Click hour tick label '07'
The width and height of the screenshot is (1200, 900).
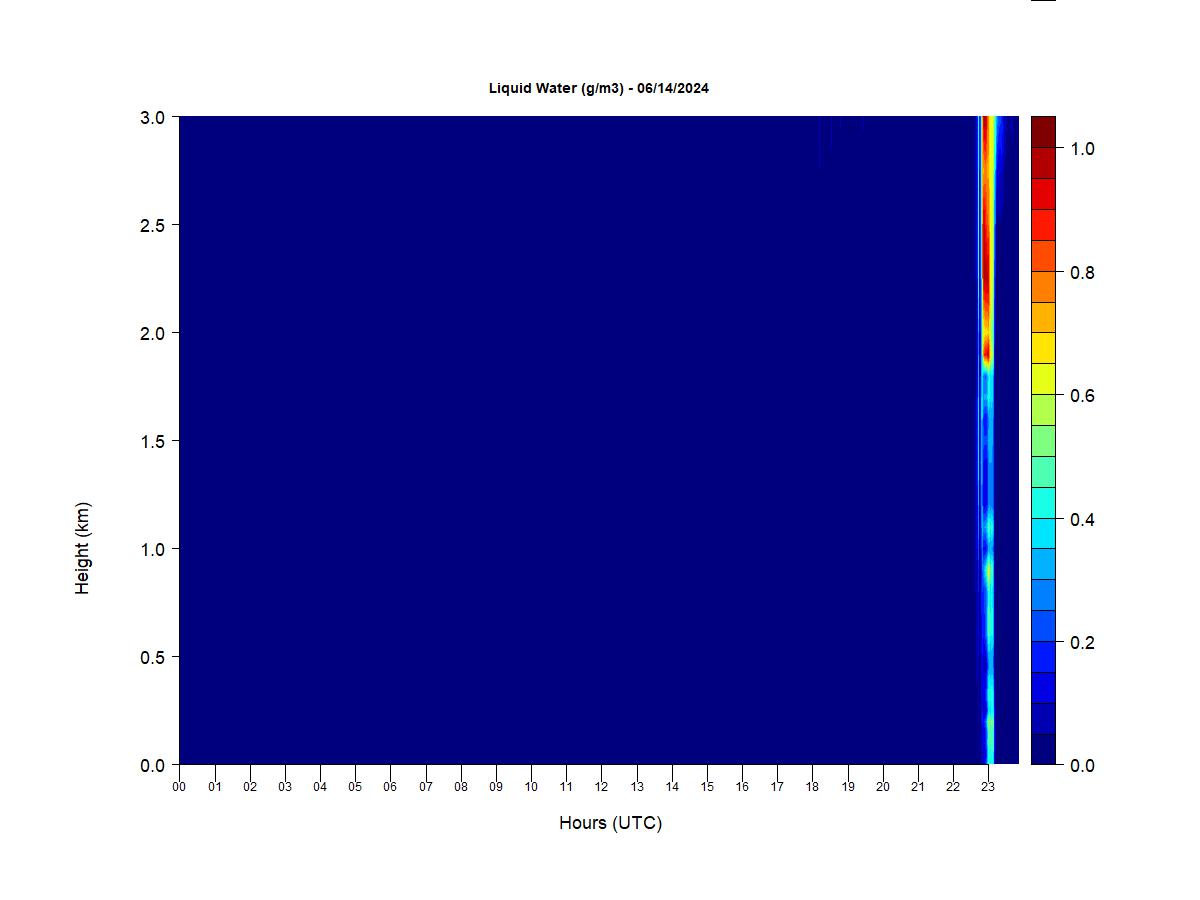425,786
